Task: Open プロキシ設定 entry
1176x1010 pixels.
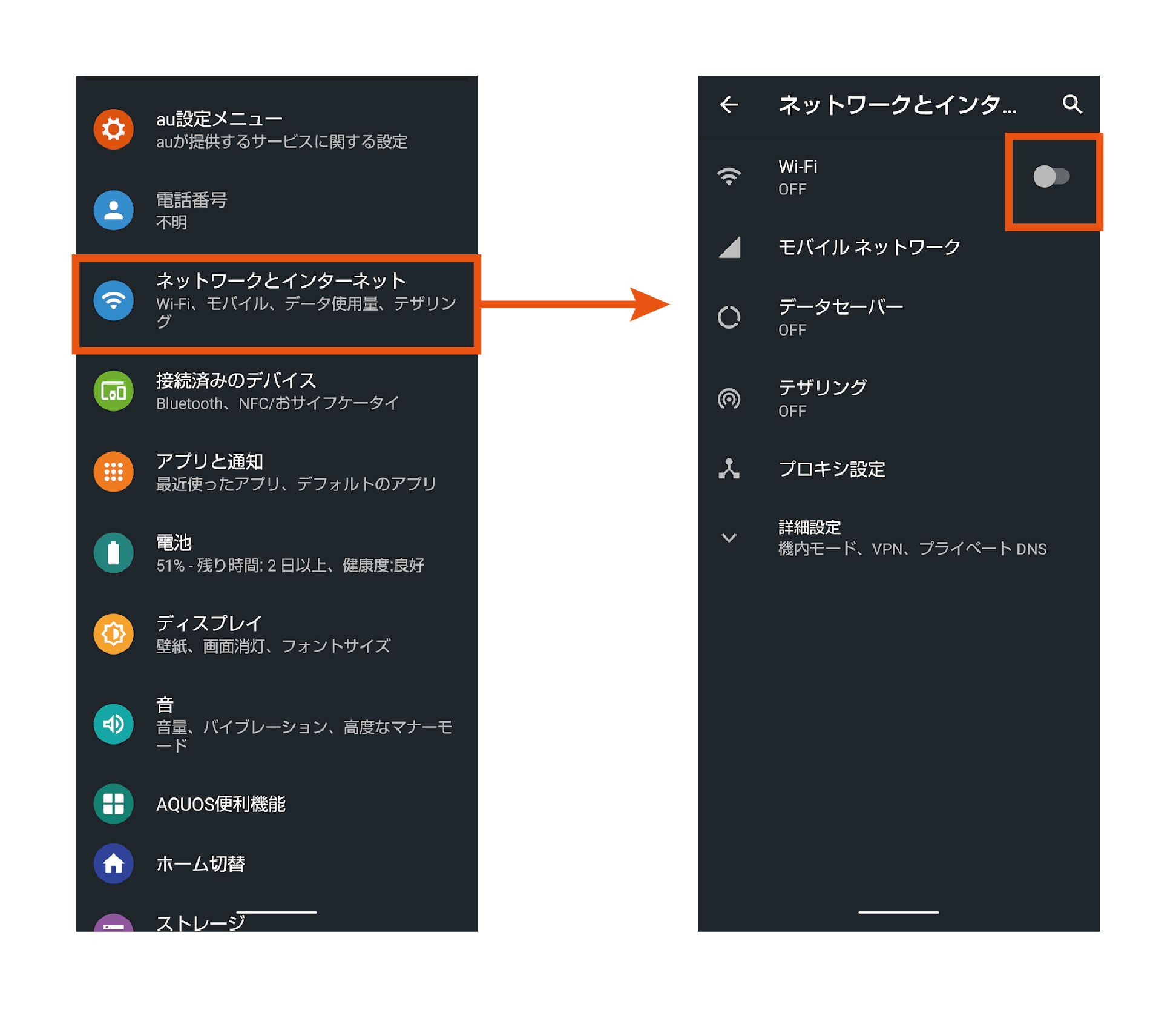Action: tap(831, 469)
